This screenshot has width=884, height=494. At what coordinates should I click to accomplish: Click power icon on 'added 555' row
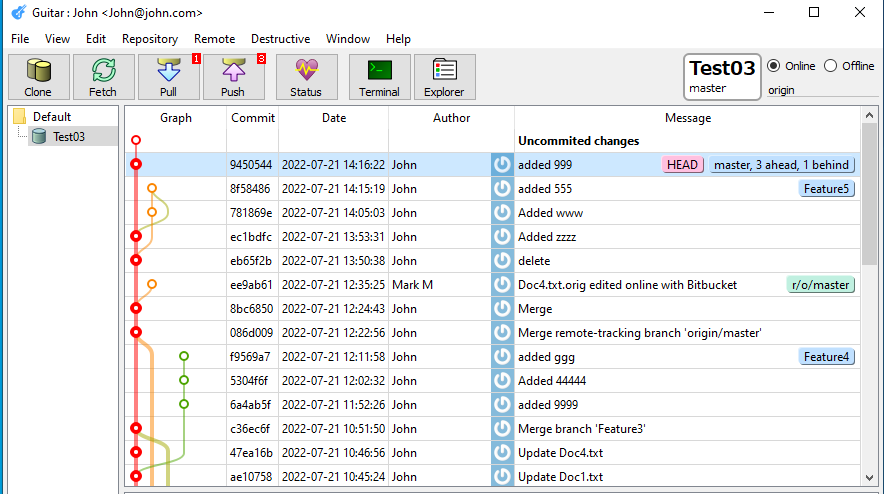(x=502, y=188)
